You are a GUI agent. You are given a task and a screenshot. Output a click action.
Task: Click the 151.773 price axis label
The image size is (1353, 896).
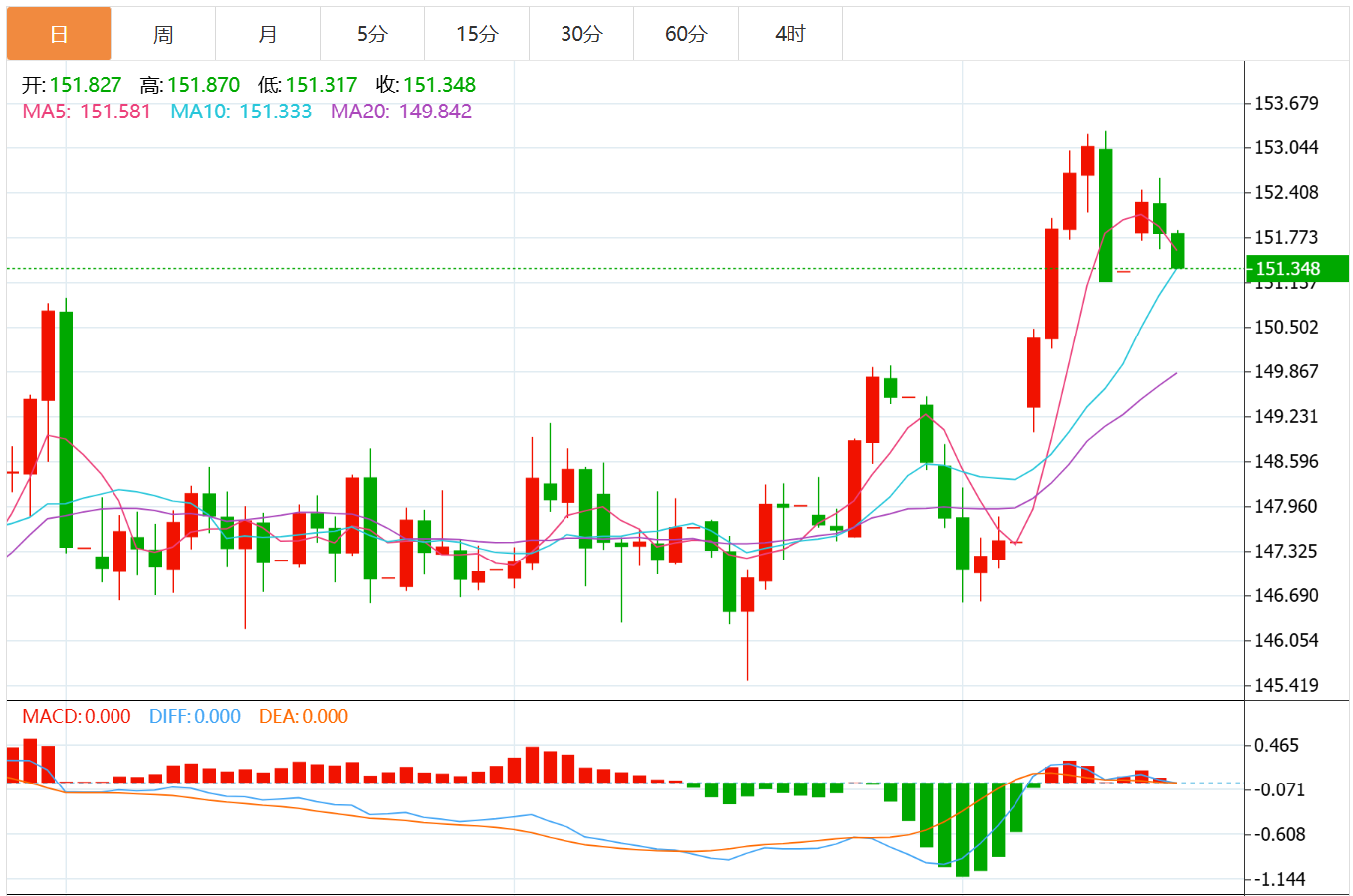click(1286, 237)
